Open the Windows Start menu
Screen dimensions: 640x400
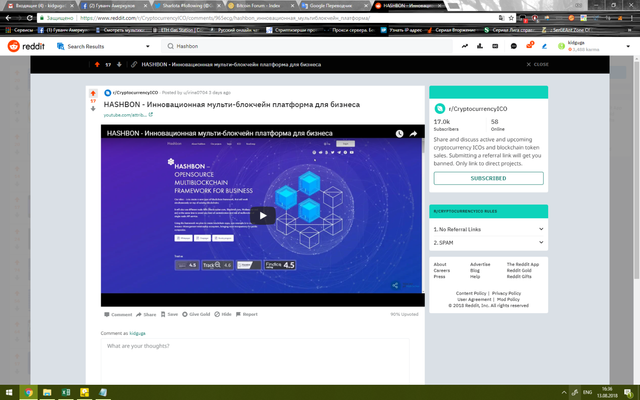tap(9, 393)
